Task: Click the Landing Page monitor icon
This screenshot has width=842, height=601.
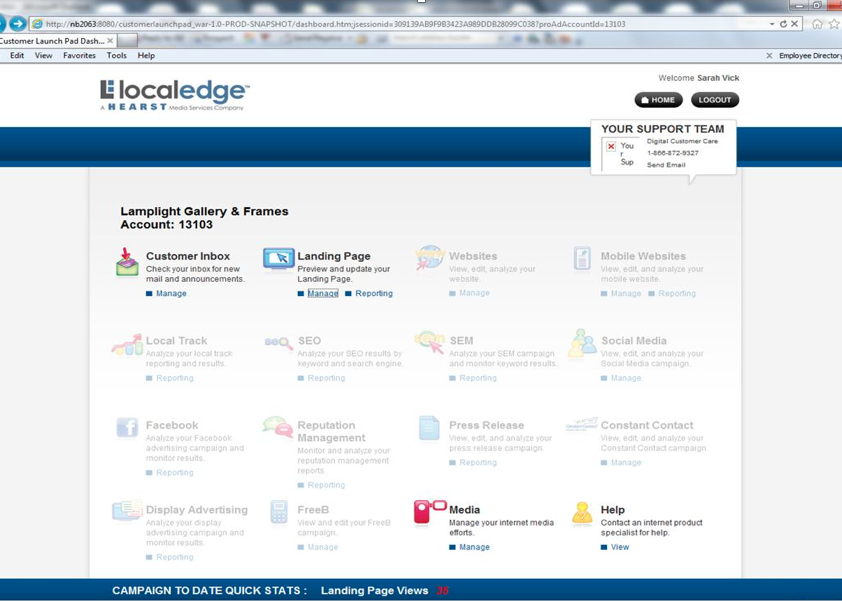Action: tap(279, 259)
